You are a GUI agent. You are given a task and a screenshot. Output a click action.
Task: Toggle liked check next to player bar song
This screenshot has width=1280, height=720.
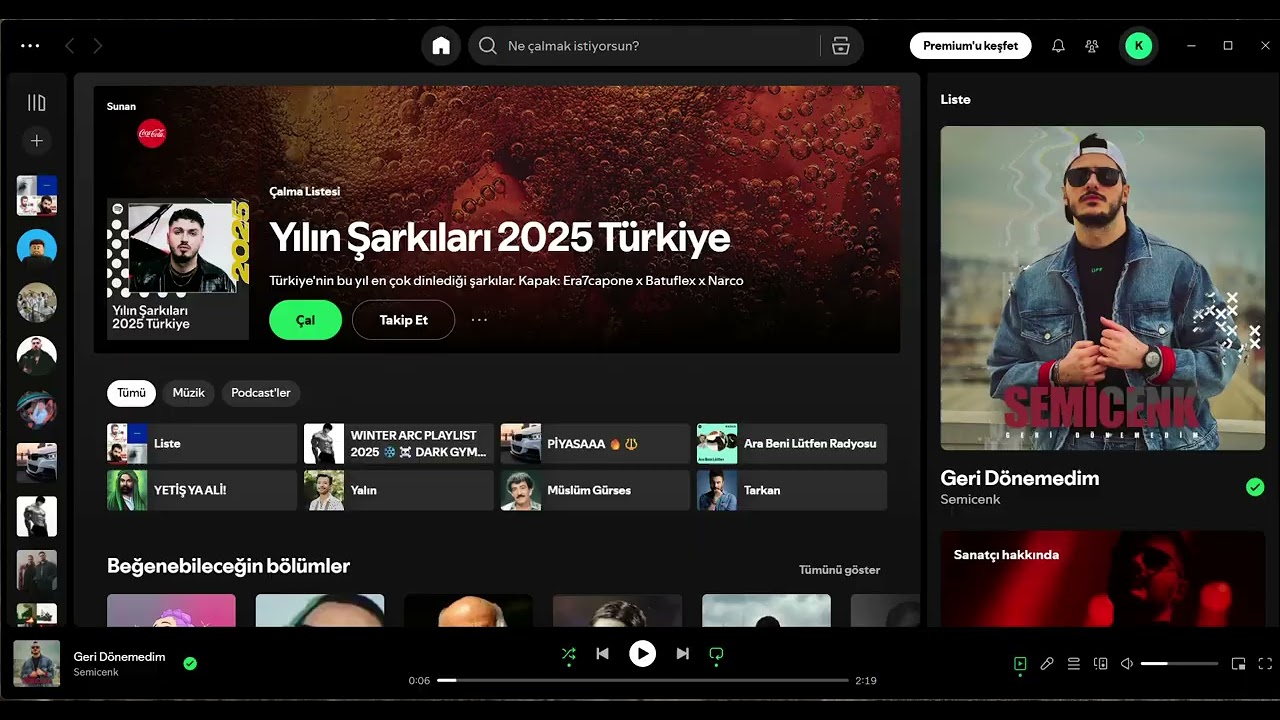click(190, 663)
